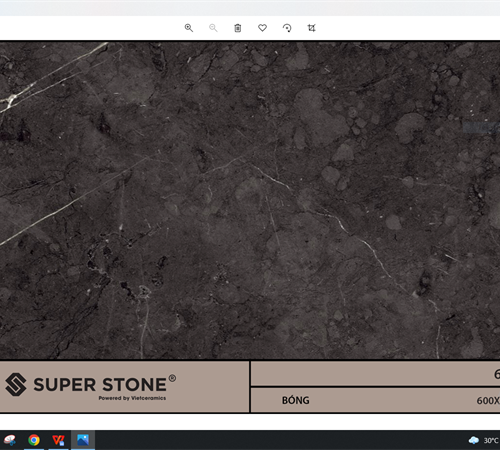Zoom out of the photo
The width and height of the screenshot is (500, 450).
click(x=213, y=28)
